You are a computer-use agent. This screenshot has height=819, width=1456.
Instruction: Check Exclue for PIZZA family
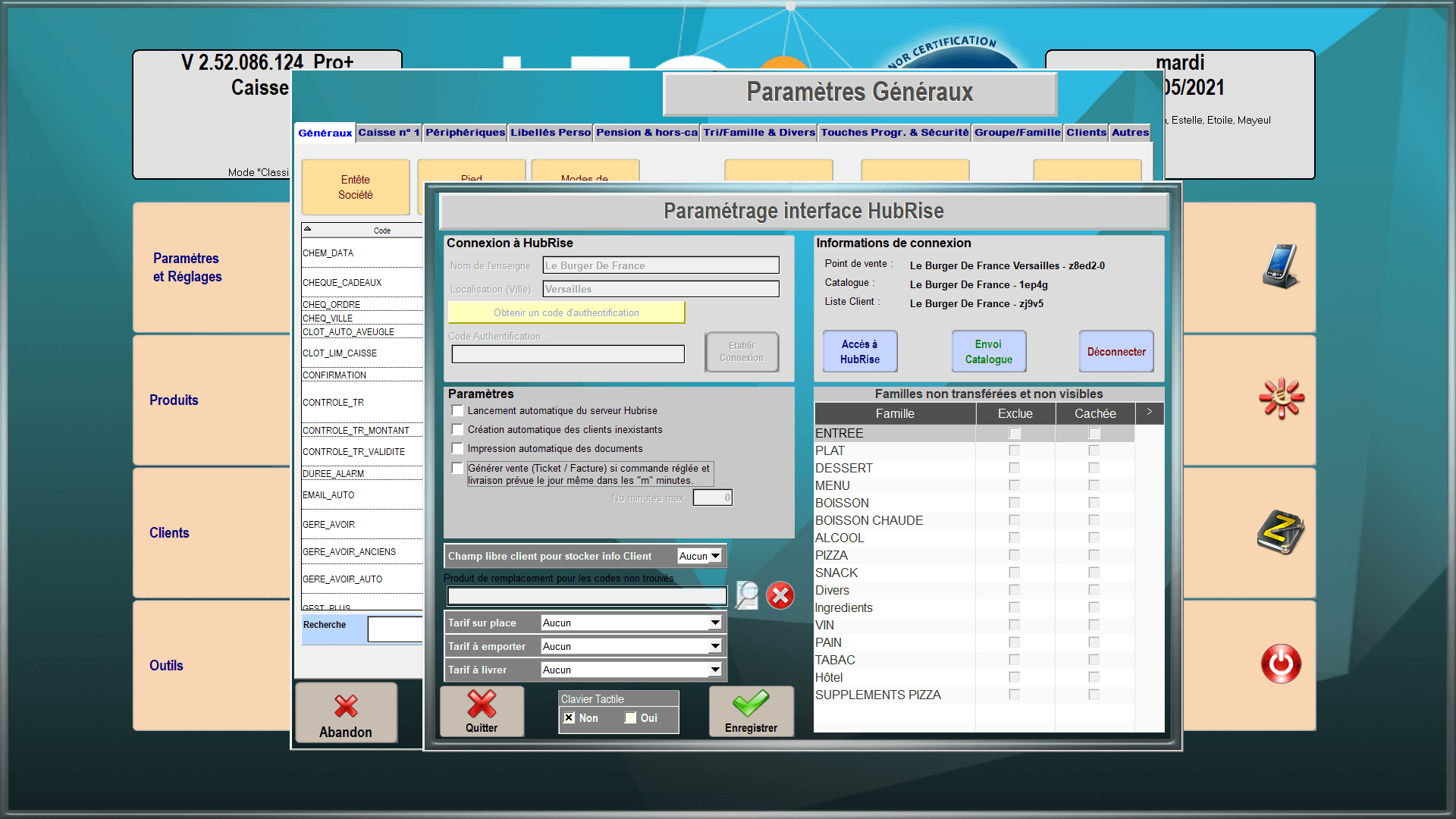1015,555
